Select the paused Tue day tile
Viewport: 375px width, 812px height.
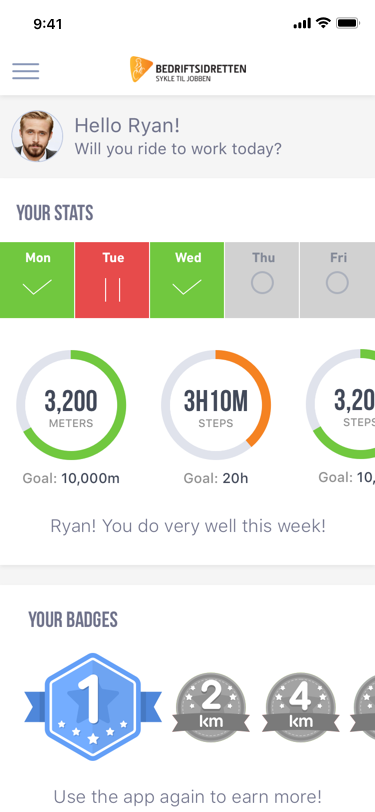coord(112,280)
